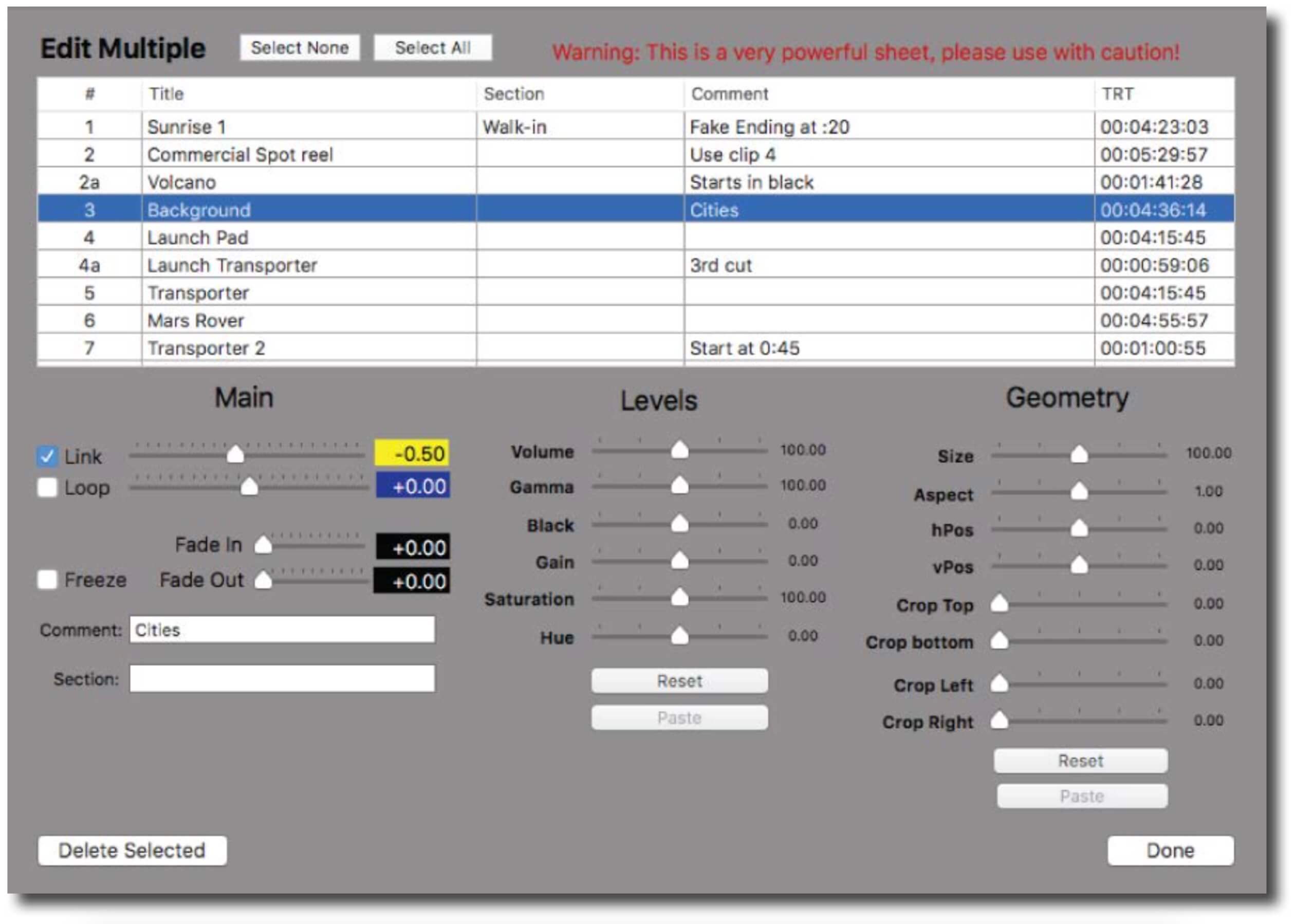Enable the Loop checkbox

[47, 487]
